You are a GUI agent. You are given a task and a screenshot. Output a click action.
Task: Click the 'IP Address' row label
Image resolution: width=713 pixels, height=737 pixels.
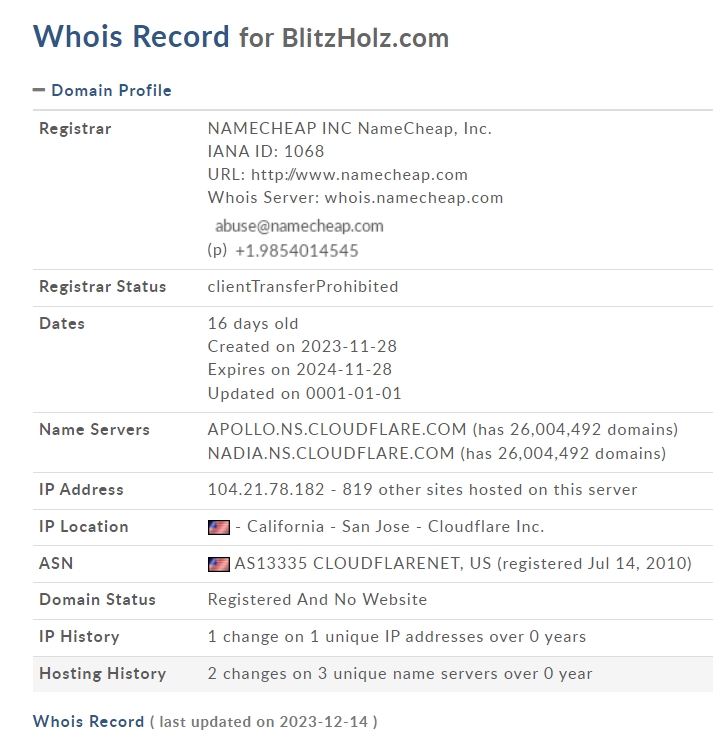(81, 489)
